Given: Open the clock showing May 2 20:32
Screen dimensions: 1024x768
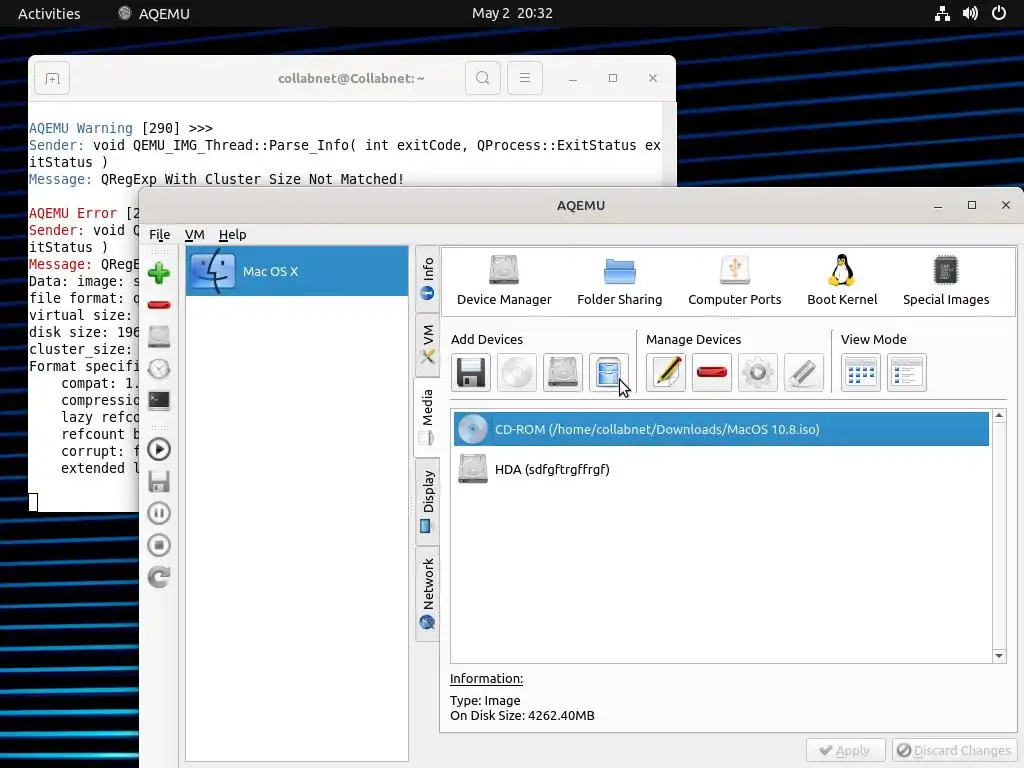Looking at the screenshot, I should tap(512, 13).
